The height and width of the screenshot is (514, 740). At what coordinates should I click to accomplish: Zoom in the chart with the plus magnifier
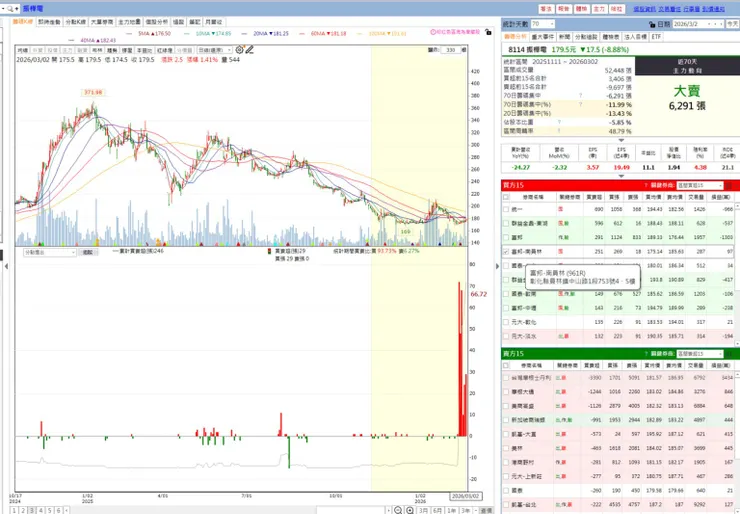(x=410, y=510)
